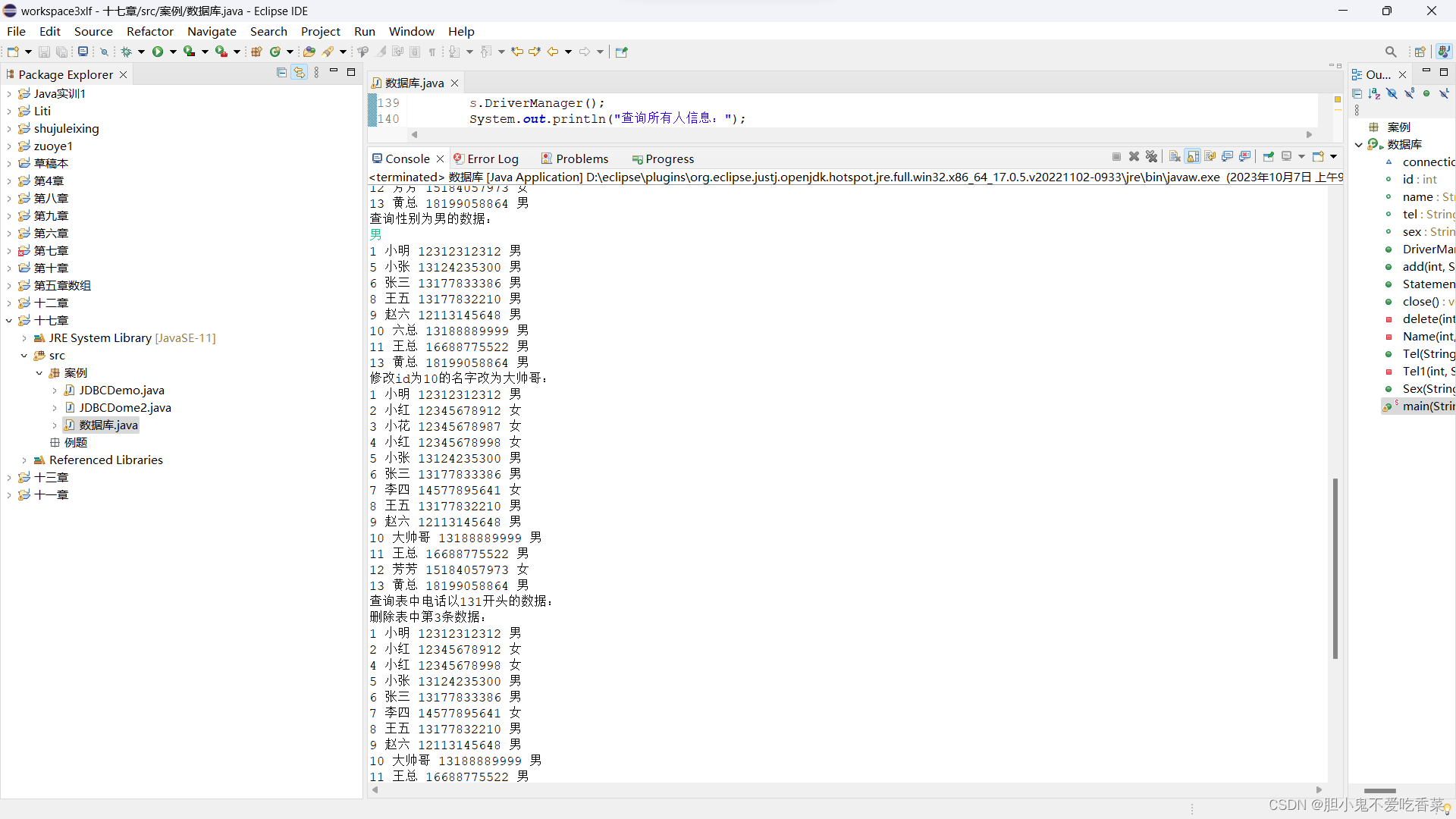
Task: Expand the 第4章 project node
Action: 9,181
